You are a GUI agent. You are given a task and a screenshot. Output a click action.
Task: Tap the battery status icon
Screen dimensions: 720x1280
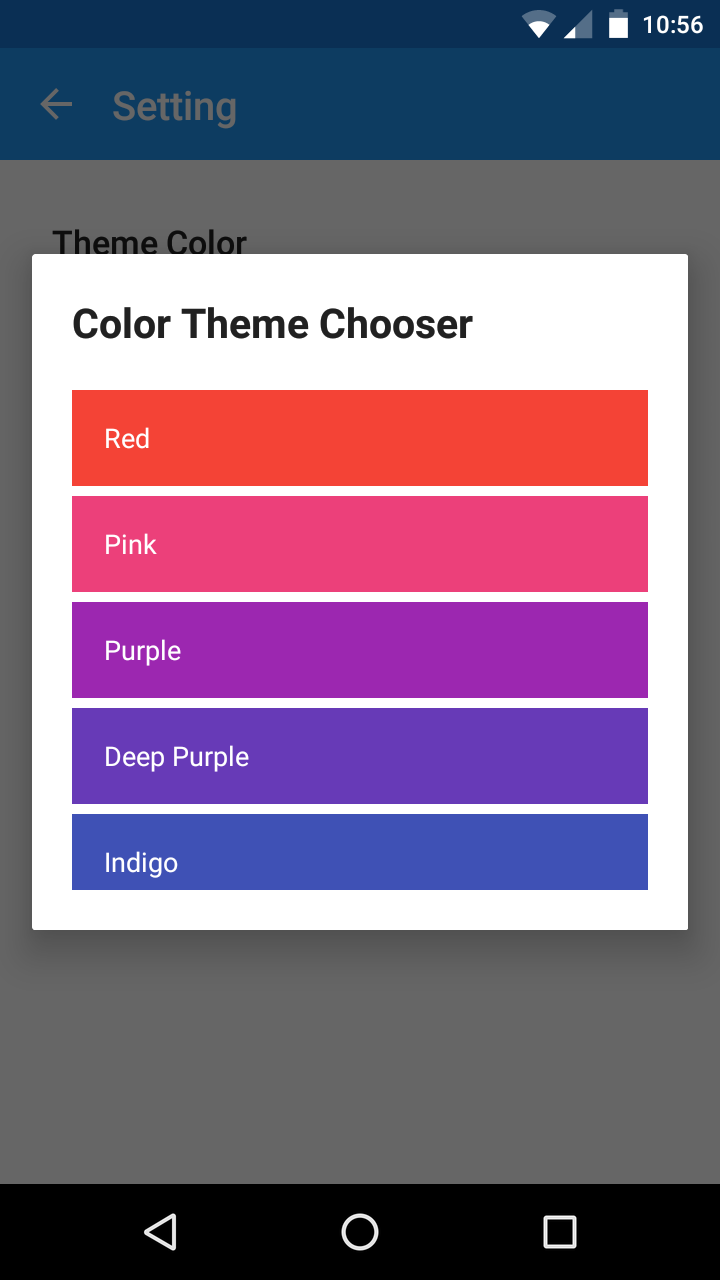pyautogui.click(x=619, y=24)
